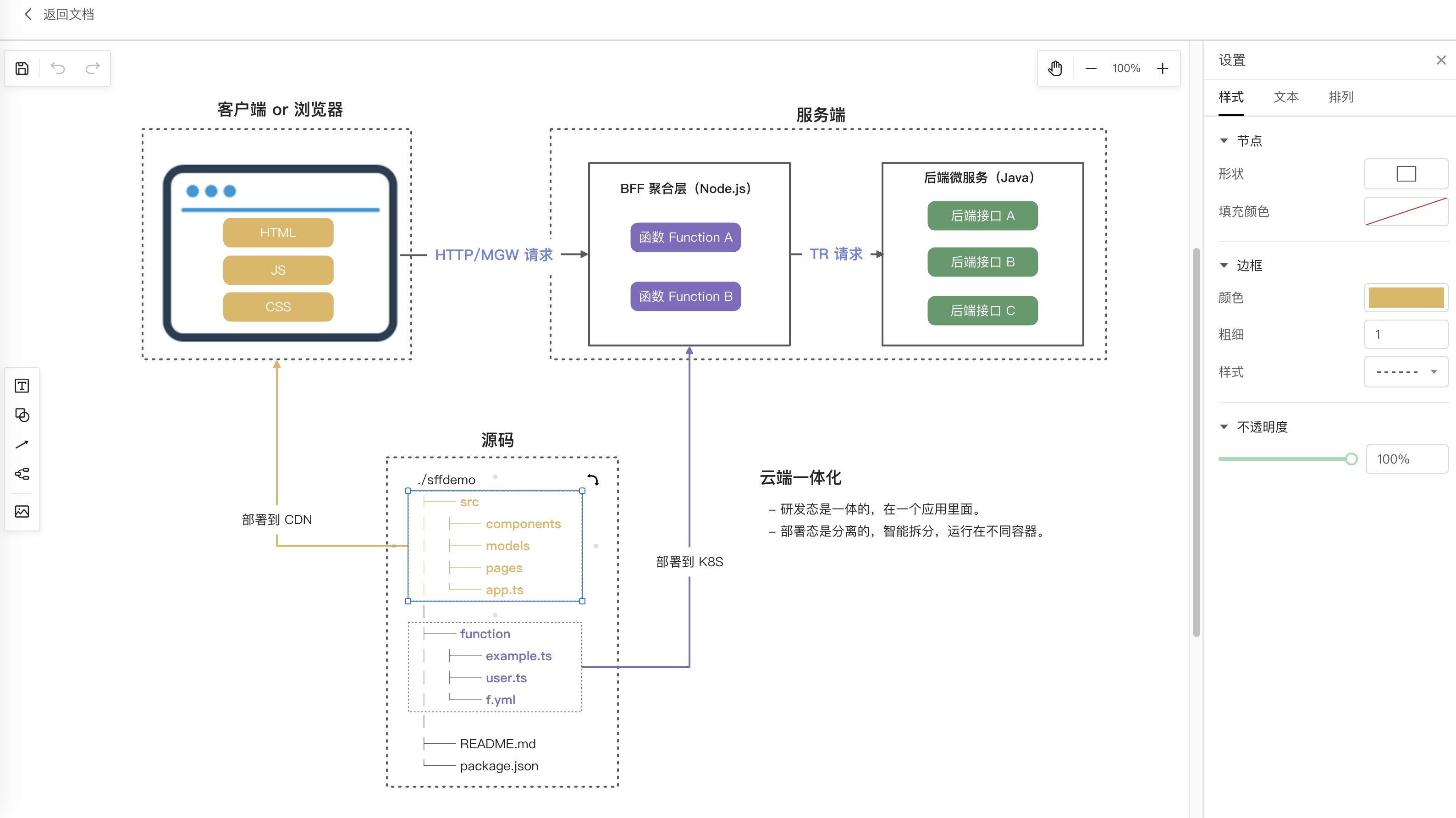
Task: Open the 填充颜色 fill color picker
Action: (1406, 211)
